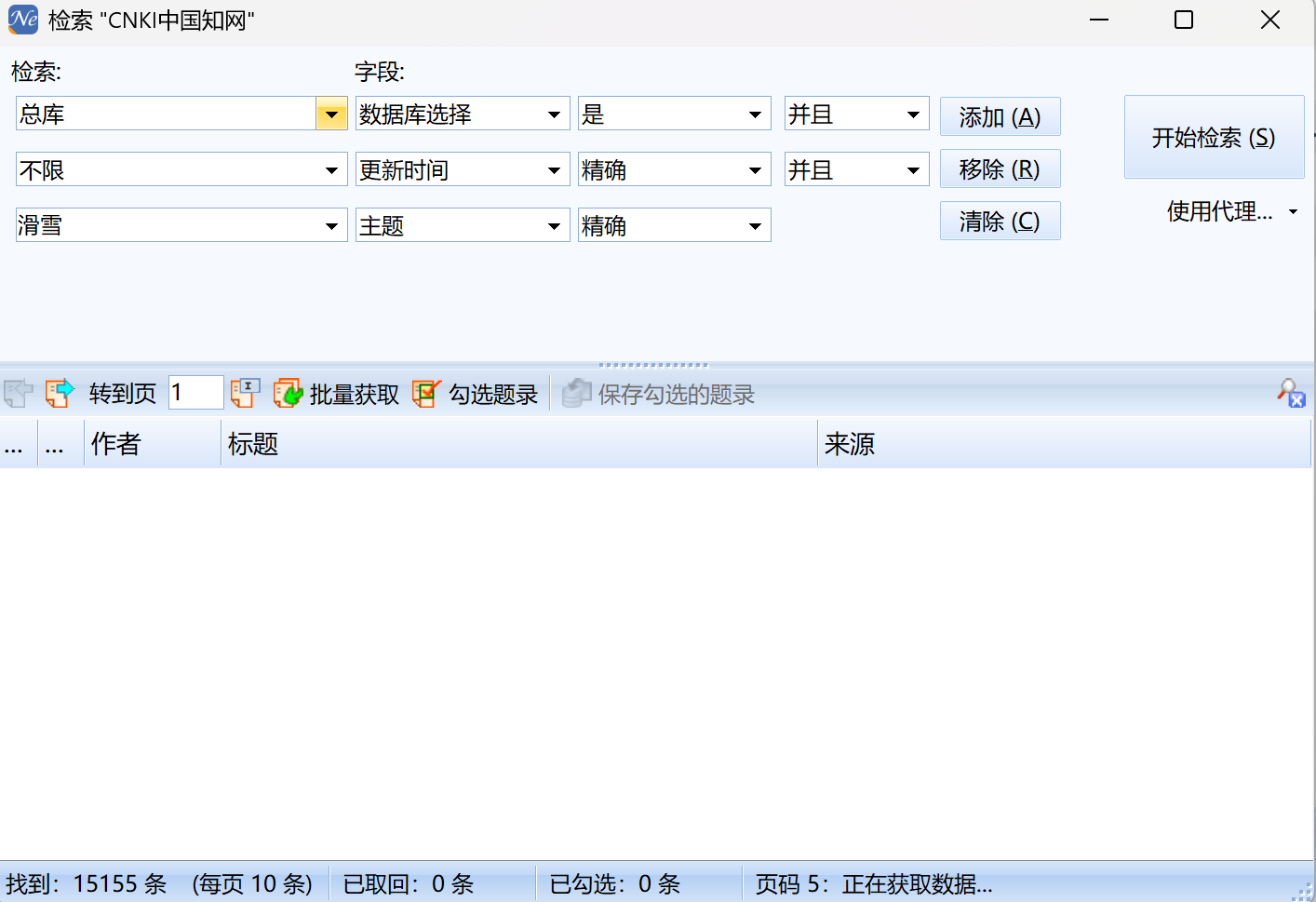Viewport: 1316px width, 902px height.
Task: Click the 作者 column header
Action: click(x=153, y=444)
